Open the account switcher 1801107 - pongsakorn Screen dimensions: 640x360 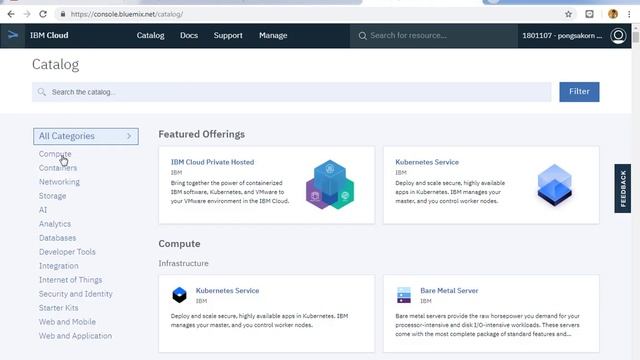562,36
